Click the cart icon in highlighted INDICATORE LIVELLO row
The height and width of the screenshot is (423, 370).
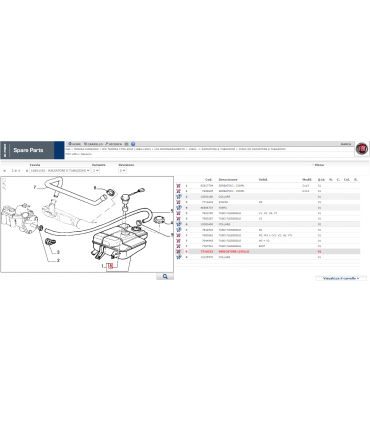tap(178, 252)
